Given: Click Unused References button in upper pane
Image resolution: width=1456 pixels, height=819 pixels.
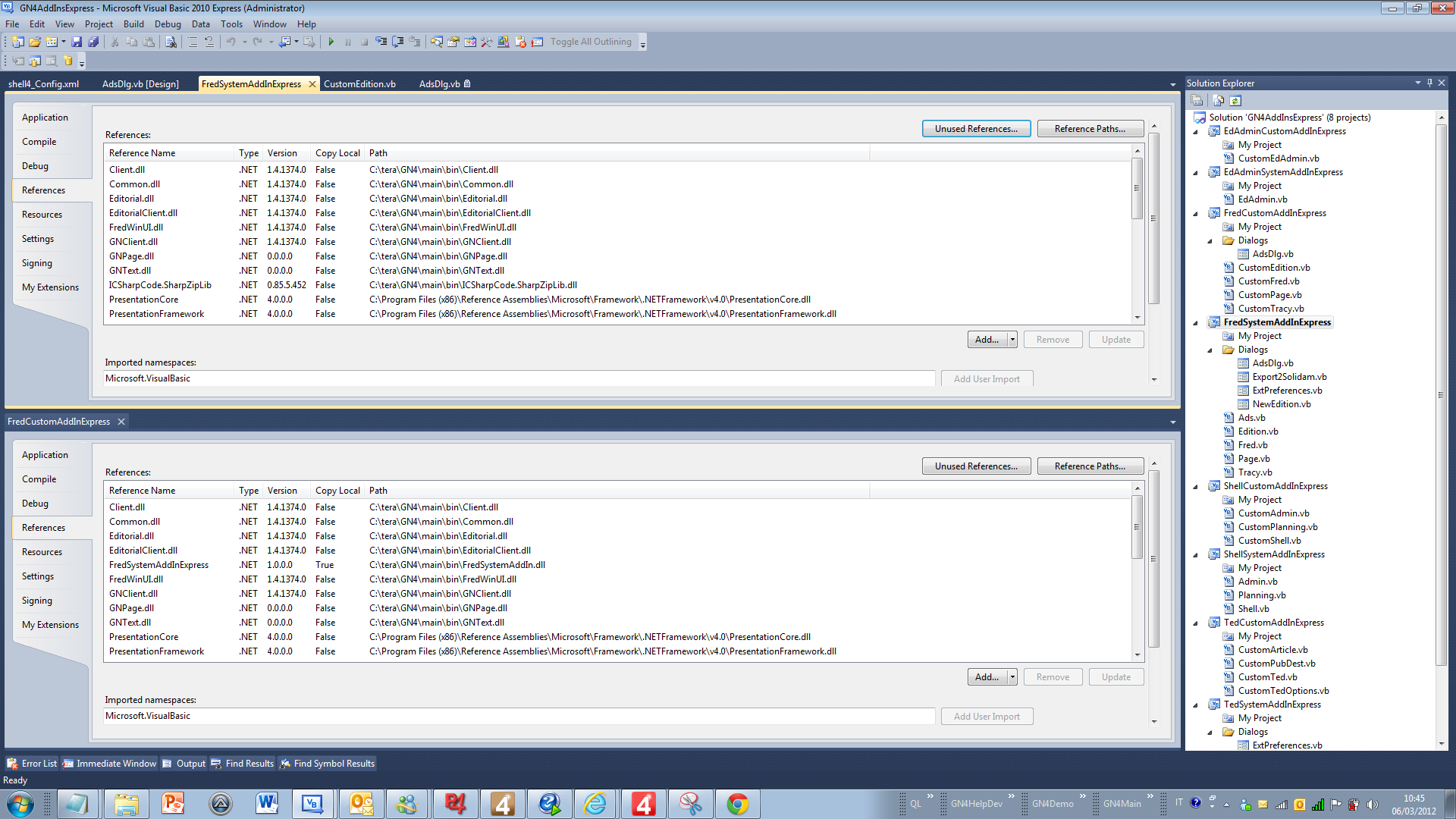Looking at the screenshot, I should pyautogui.click(x=976, y=129).
